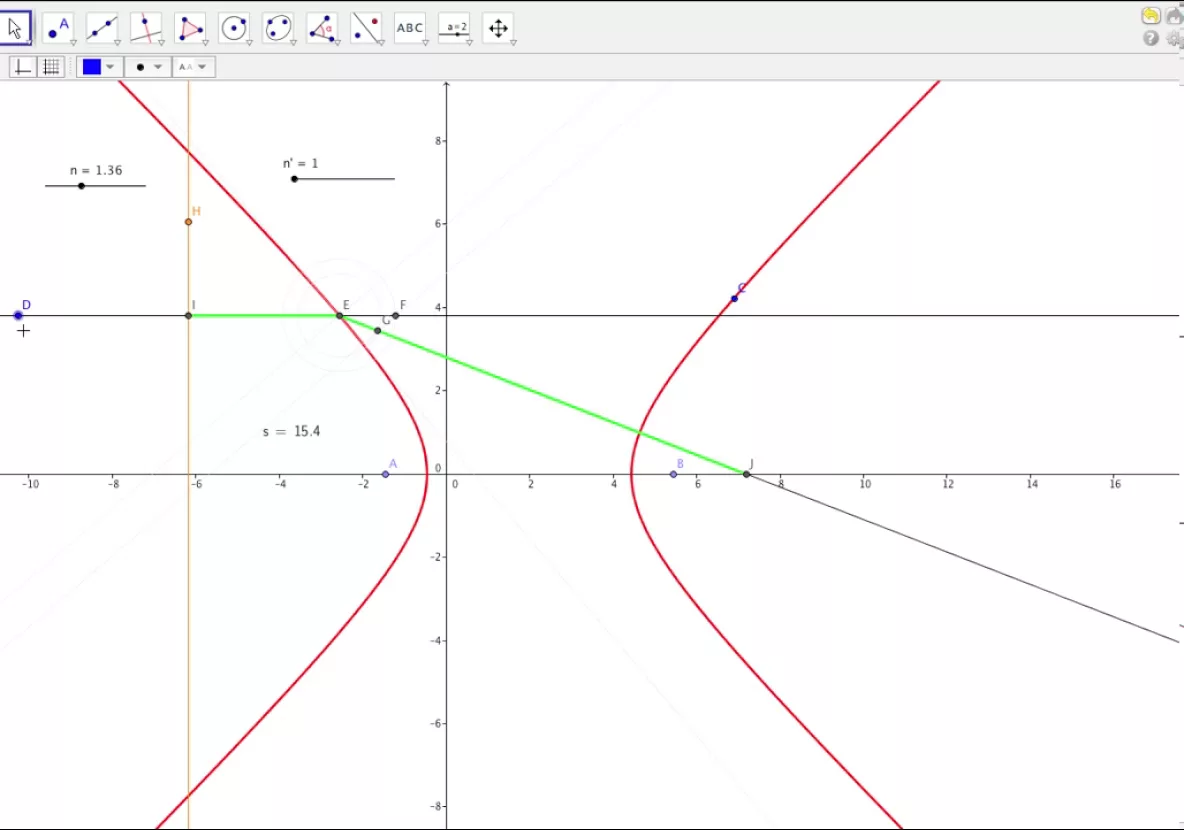This screenshot has width=1184, height=830.
Task: Select point C on the right branch
Action: (x=735, y=299)
